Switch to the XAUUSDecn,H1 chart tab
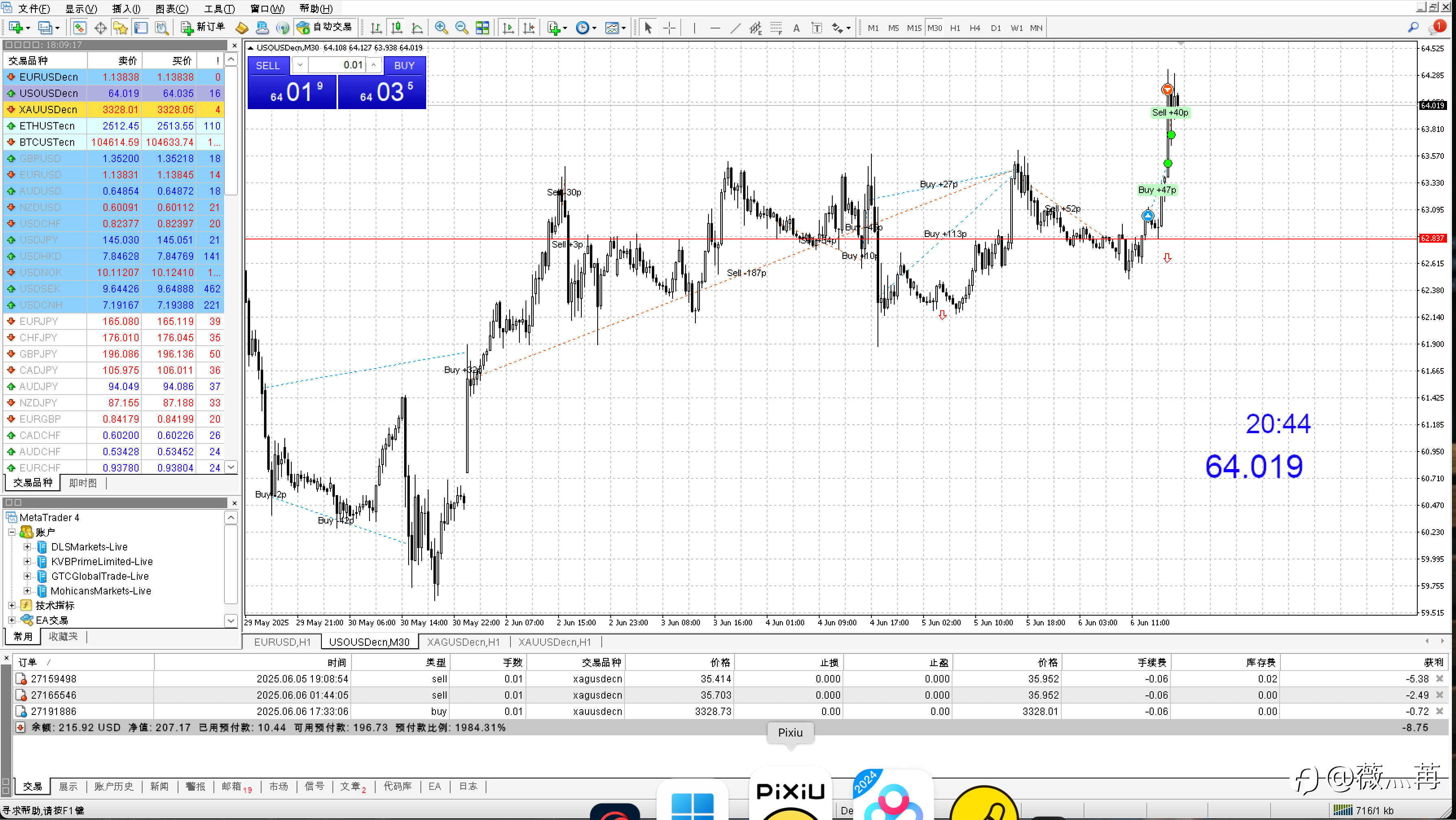The width and height of the screenshot is (1456, 820). tap(554, 642)
